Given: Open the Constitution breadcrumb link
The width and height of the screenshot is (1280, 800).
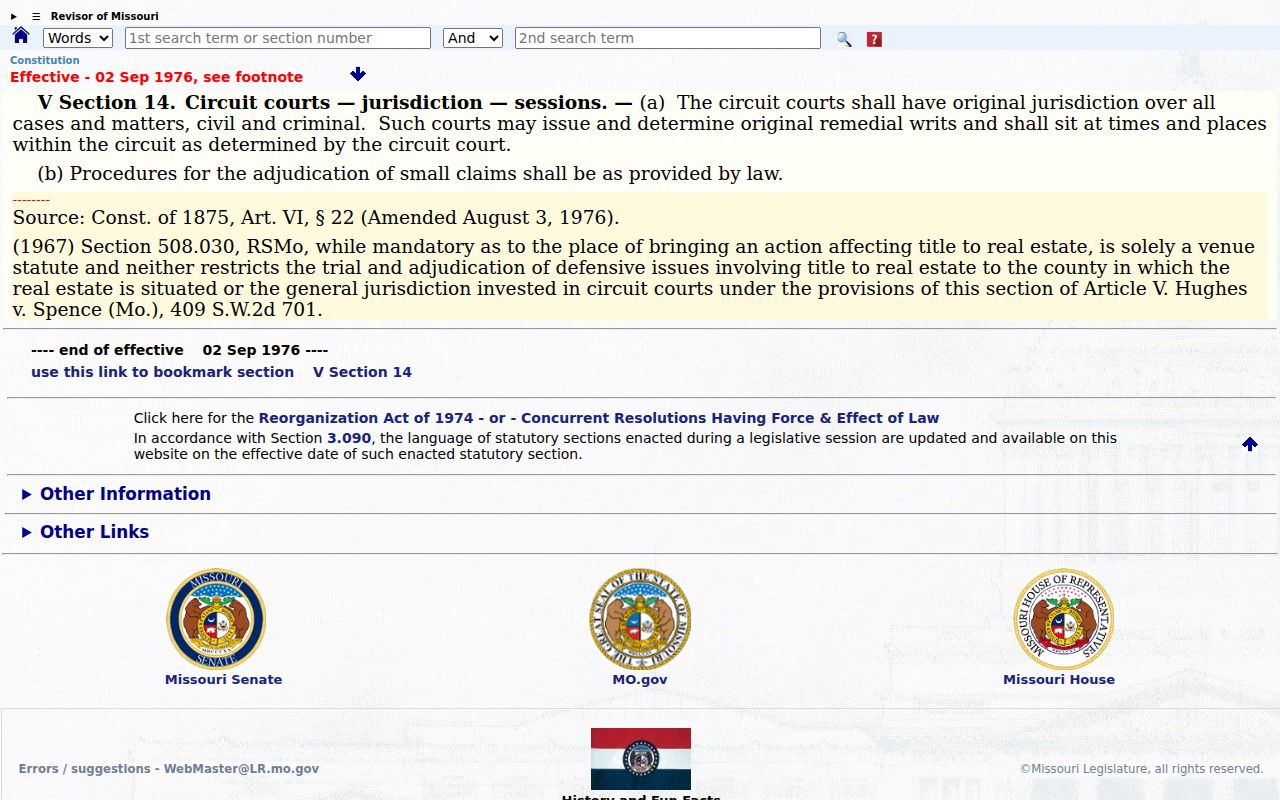Looking at the screenshot, I should pyautogui.click(x=45, y=60).
